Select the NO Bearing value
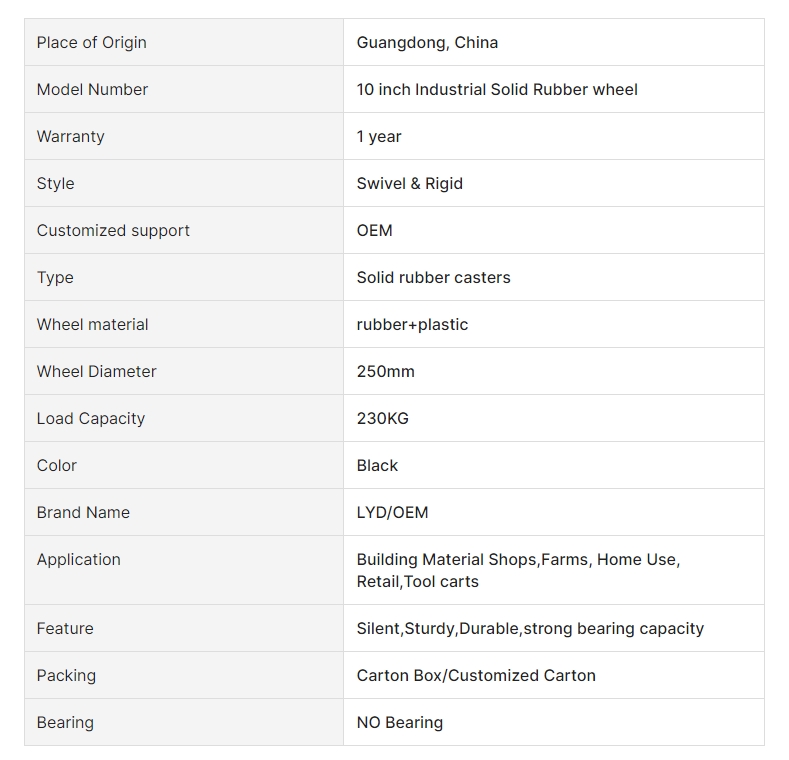This screenshot has width=789, height=760. point(400,723)
